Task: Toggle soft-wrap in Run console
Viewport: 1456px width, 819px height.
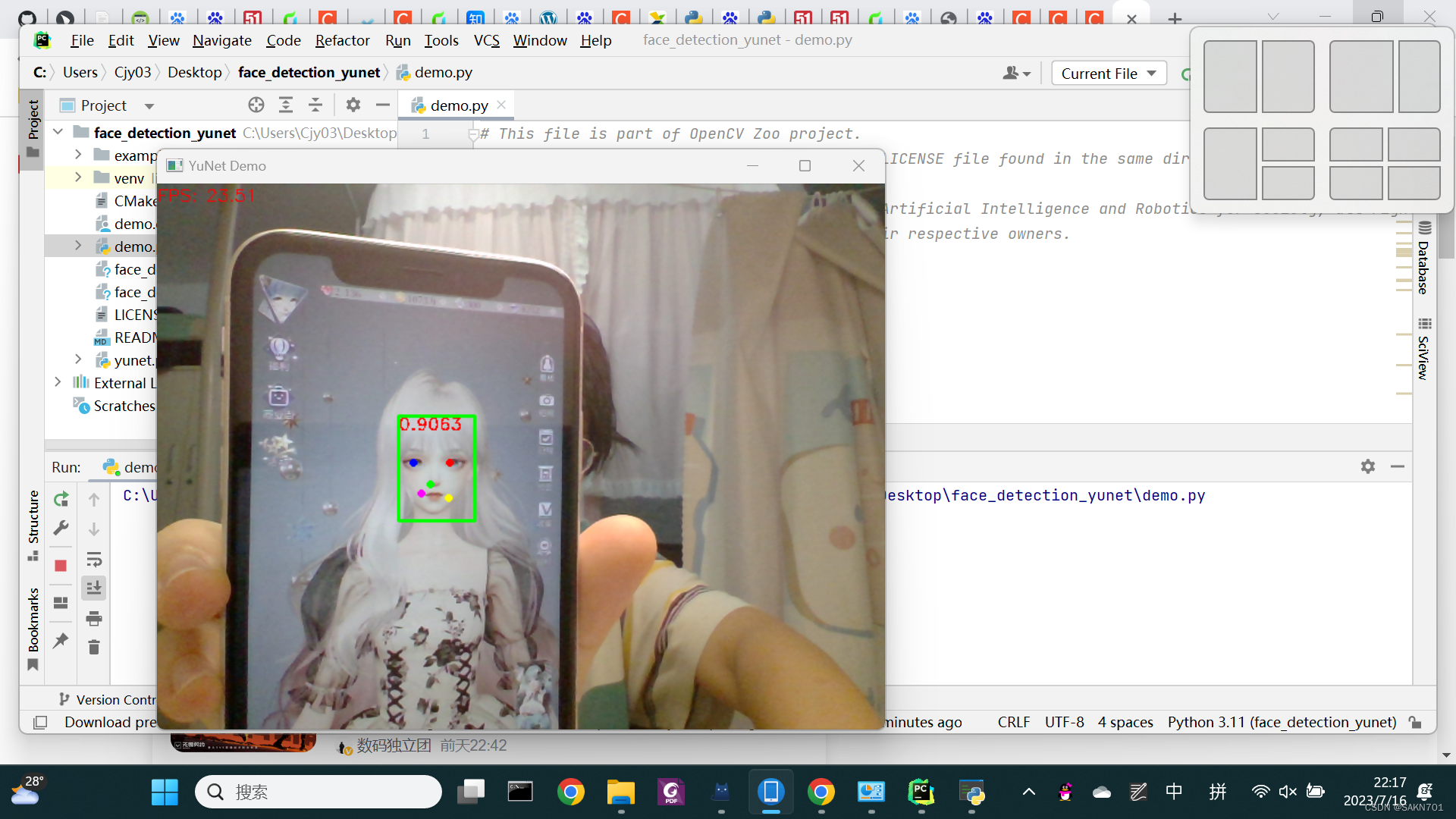Action: tap(94, 560)
